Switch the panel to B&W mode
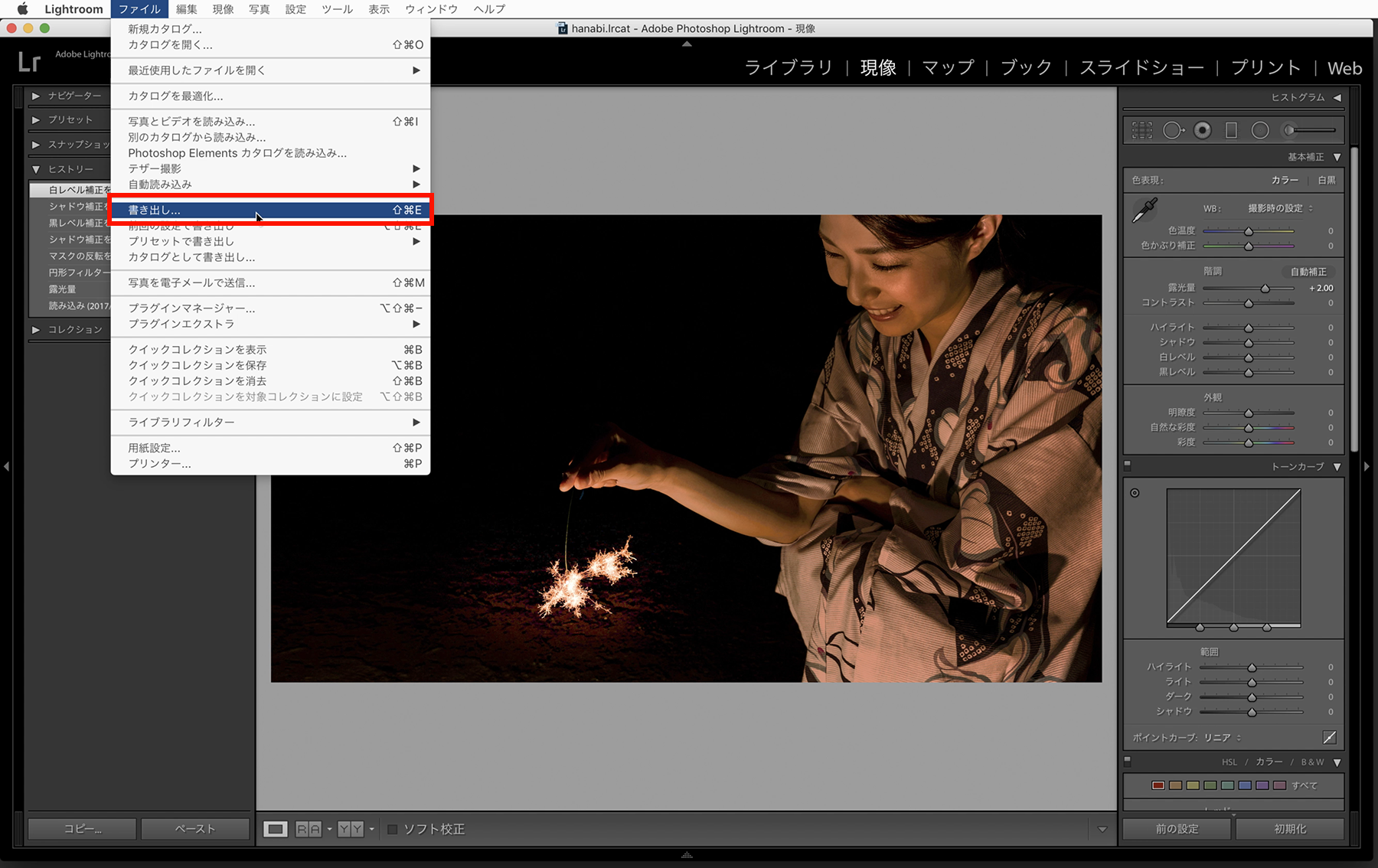 (x=1312, y=762)
